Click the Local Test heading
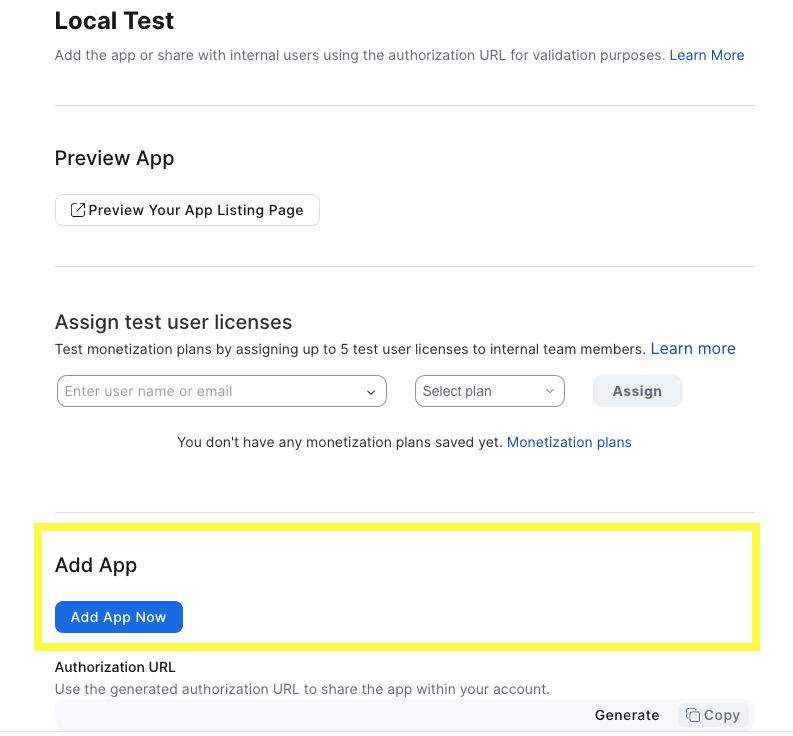This screenshot has width=793, height=736. click(x=114, y=20)
